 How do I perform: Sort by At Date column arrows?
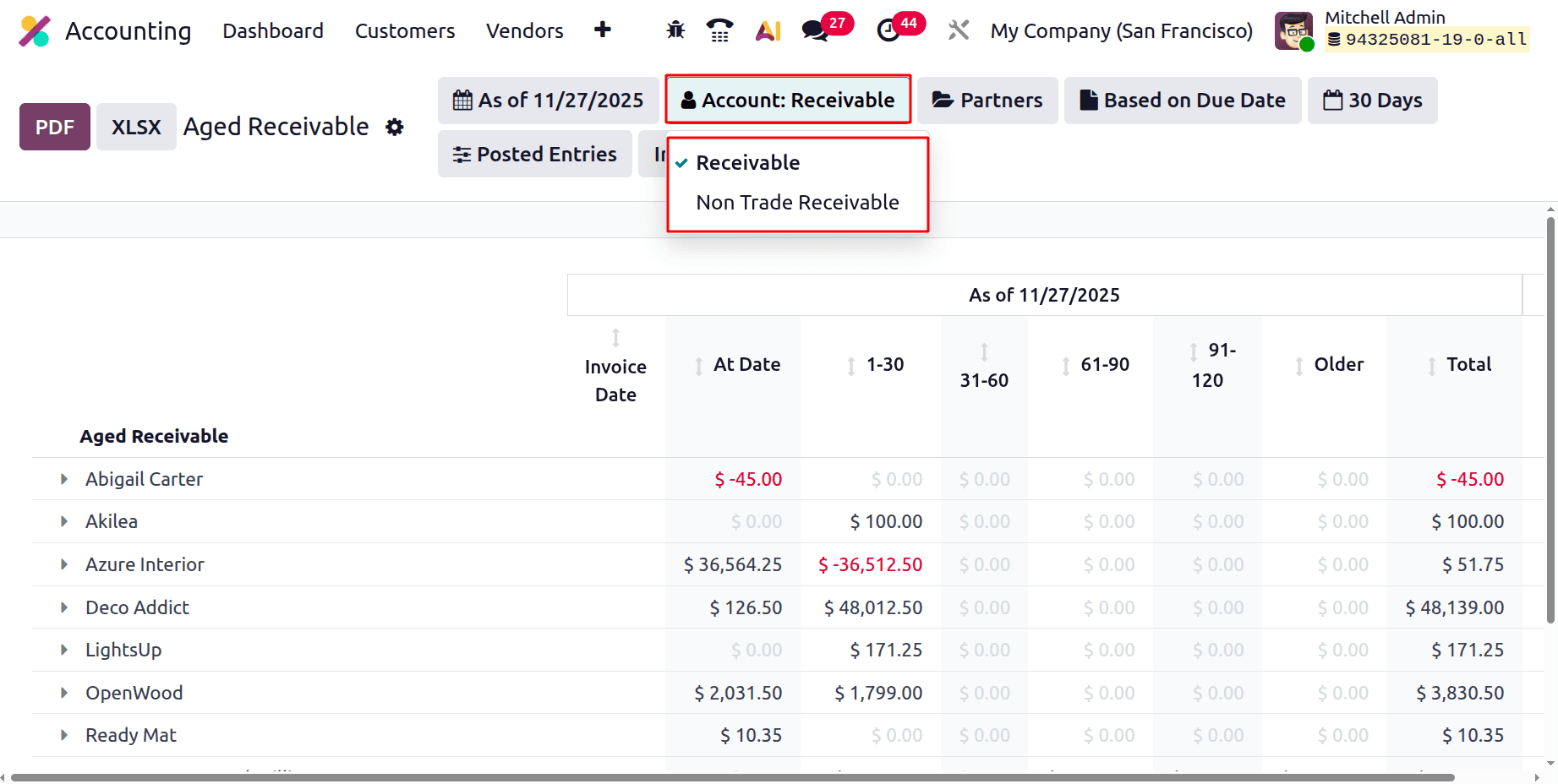pyautogui.click(x=698, y=366)
